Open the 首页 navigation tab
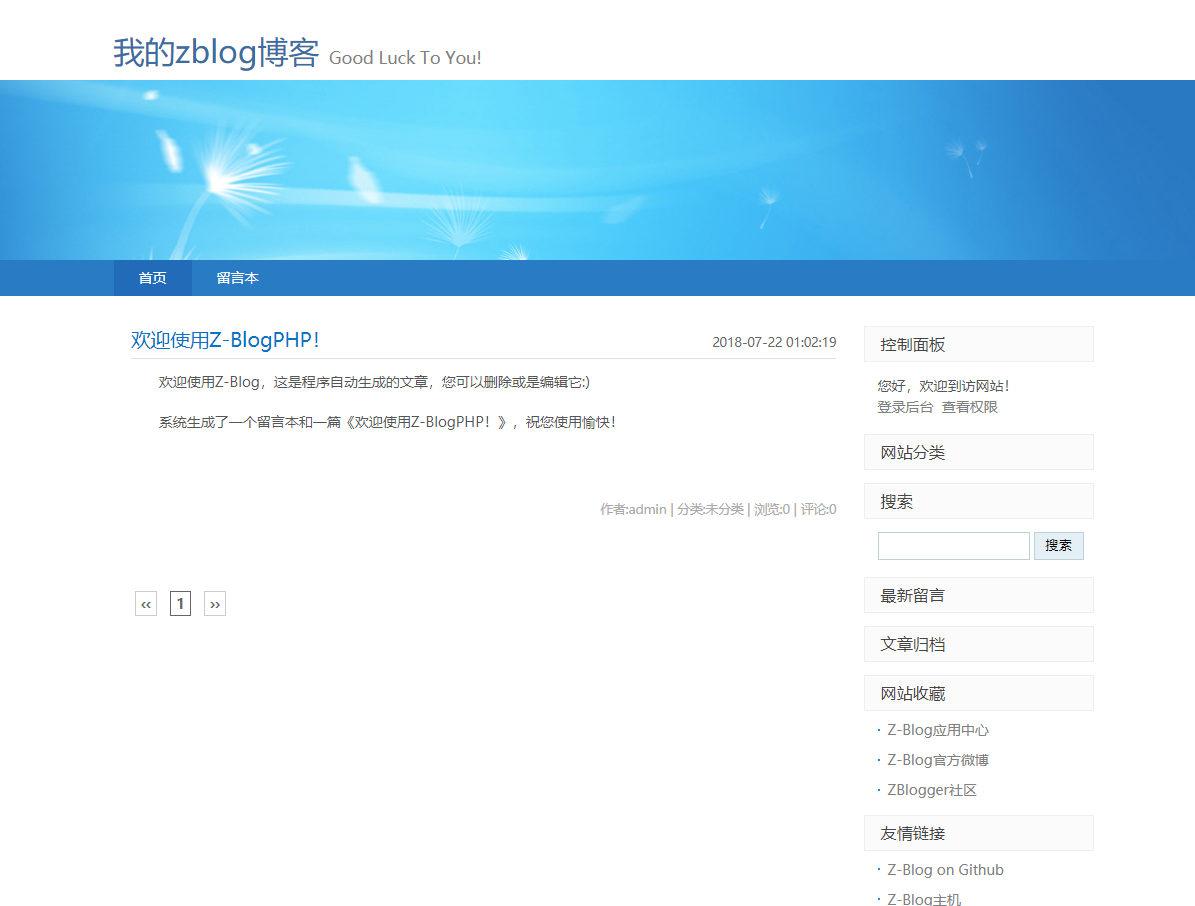This screenshot has width=1195, height=906. coord(152,278)
